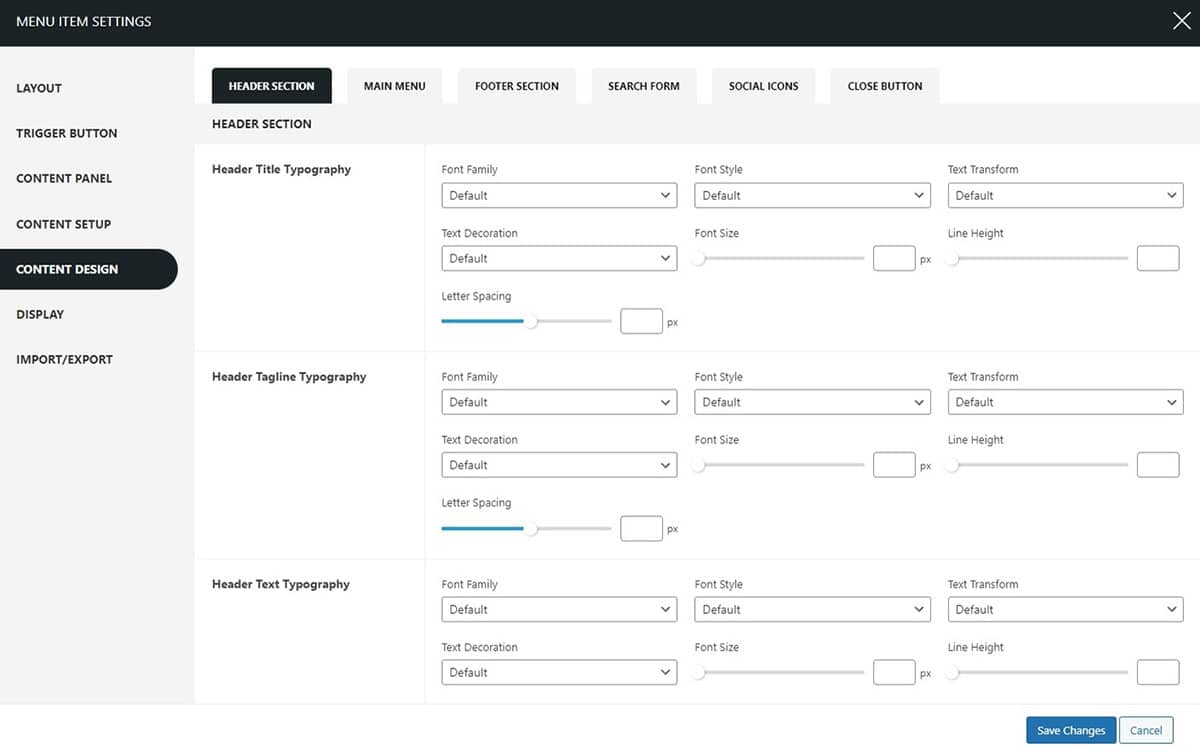Open the Close Button tab
Image resolution: width=1200 pixels, height=752 pixels.
[x=885, y=86]
